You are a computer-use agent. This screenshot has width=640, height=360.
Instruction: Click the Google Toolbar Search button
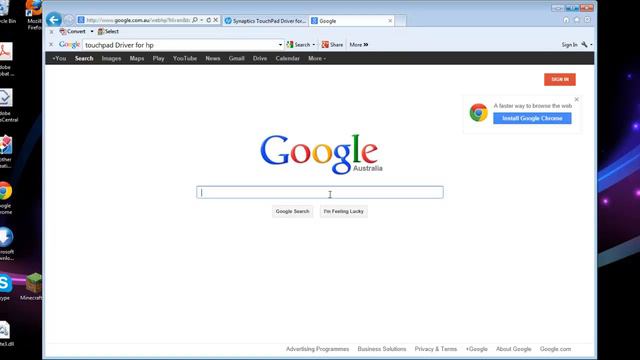(298, 45)
